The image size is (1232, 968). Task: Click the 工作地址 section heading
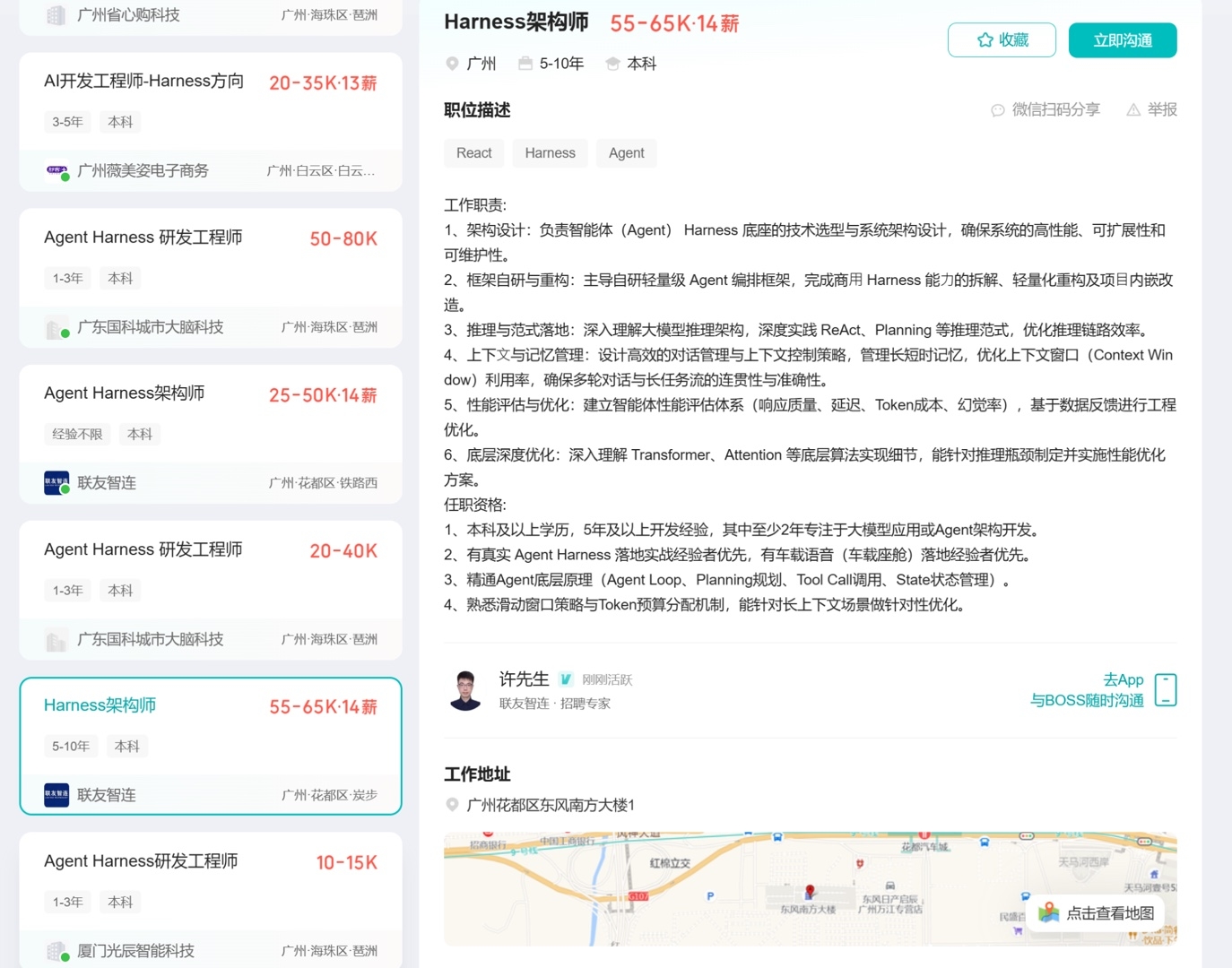tap(477, 774)
